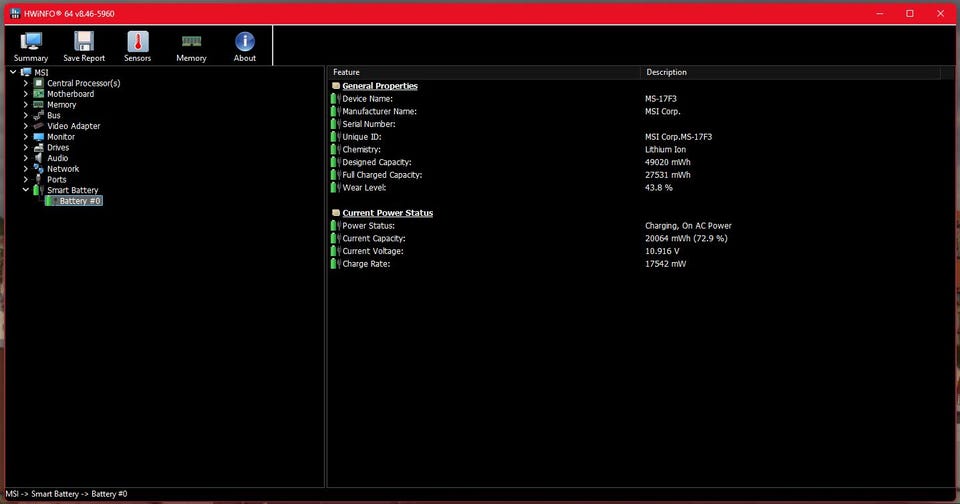Click the Video Adapter card icon
960x504 pixels.
[39, 126]
